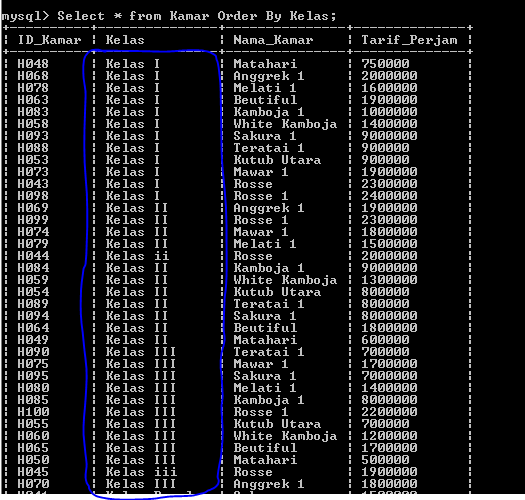This screenshot has height=500, width=525.
Task: Select the H044 ID cell
Action: [x=33, y=256]
